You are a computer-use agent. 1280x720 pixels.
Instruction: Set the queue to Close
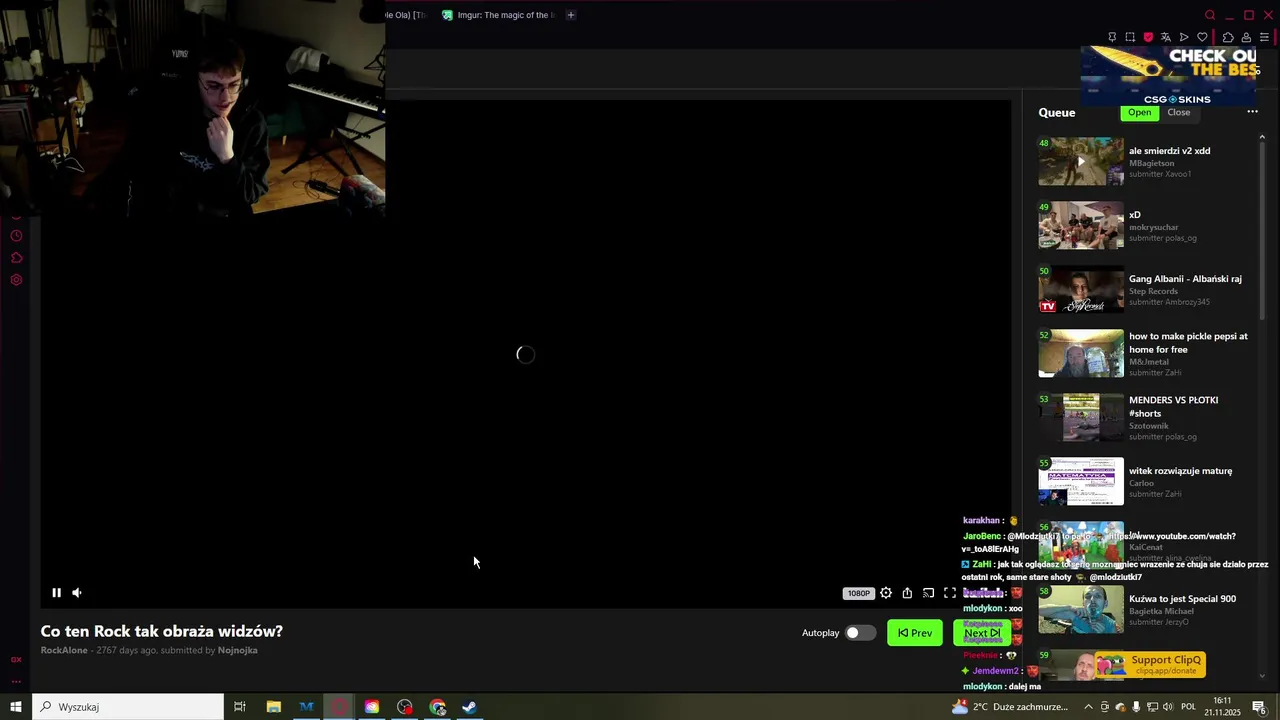[1179, 112]
